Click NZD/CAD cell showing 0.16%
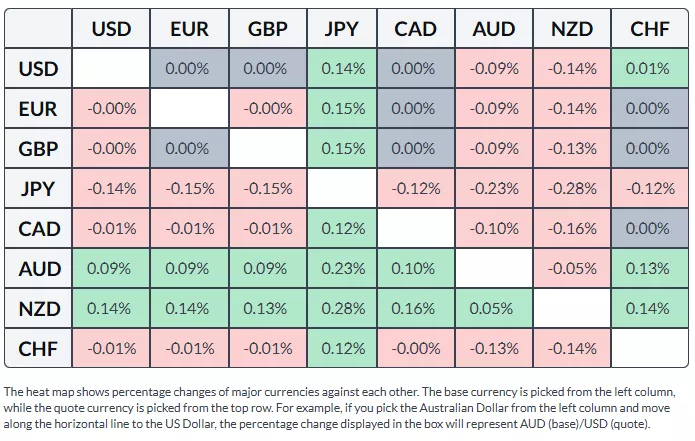Viewport: 695px width, 441px height. 417,309
